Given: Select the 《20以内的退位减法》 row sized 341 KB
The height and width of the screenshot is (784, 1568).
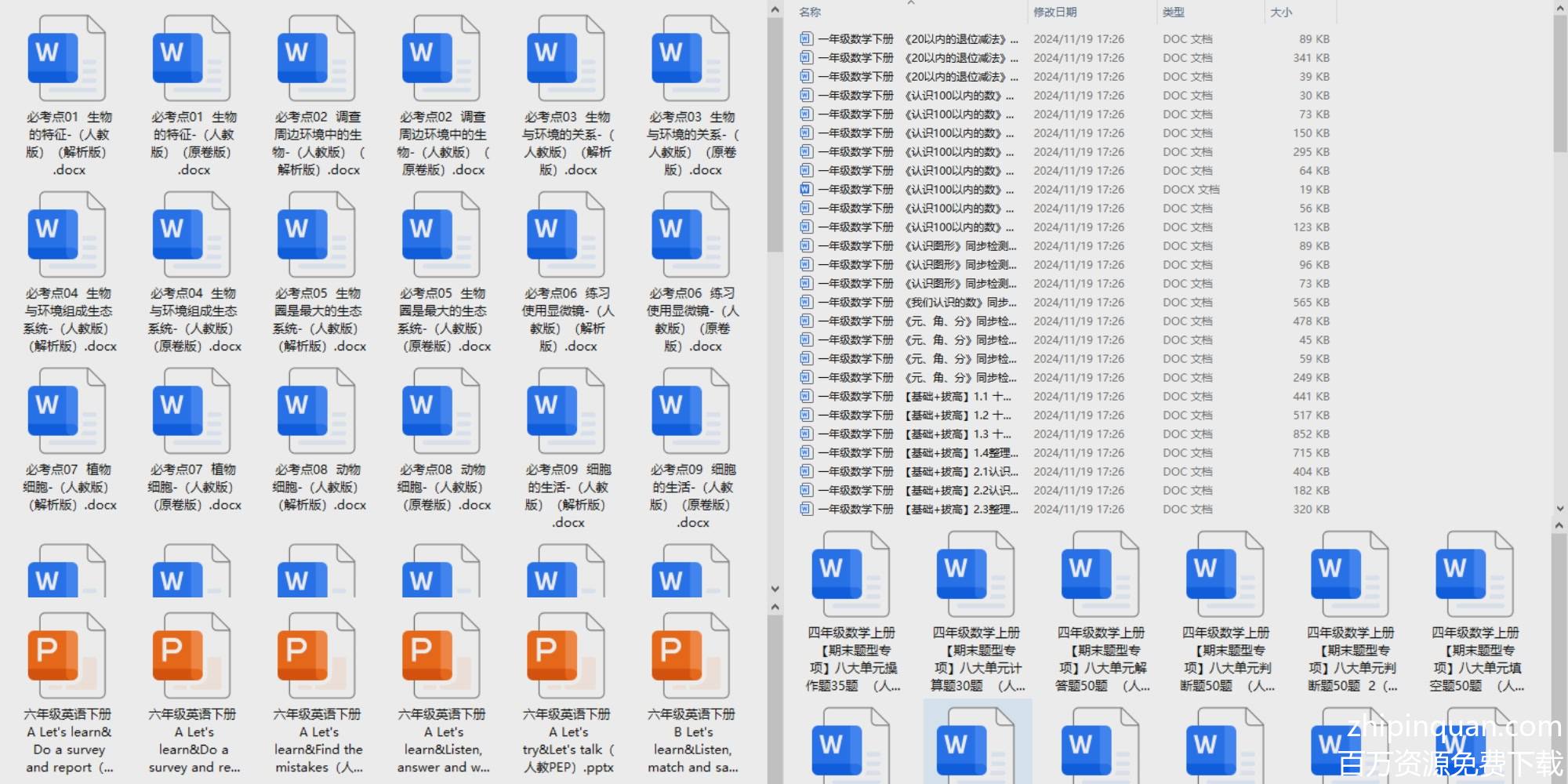Looking at the screenshot, I should click(x=1065, y=58).
